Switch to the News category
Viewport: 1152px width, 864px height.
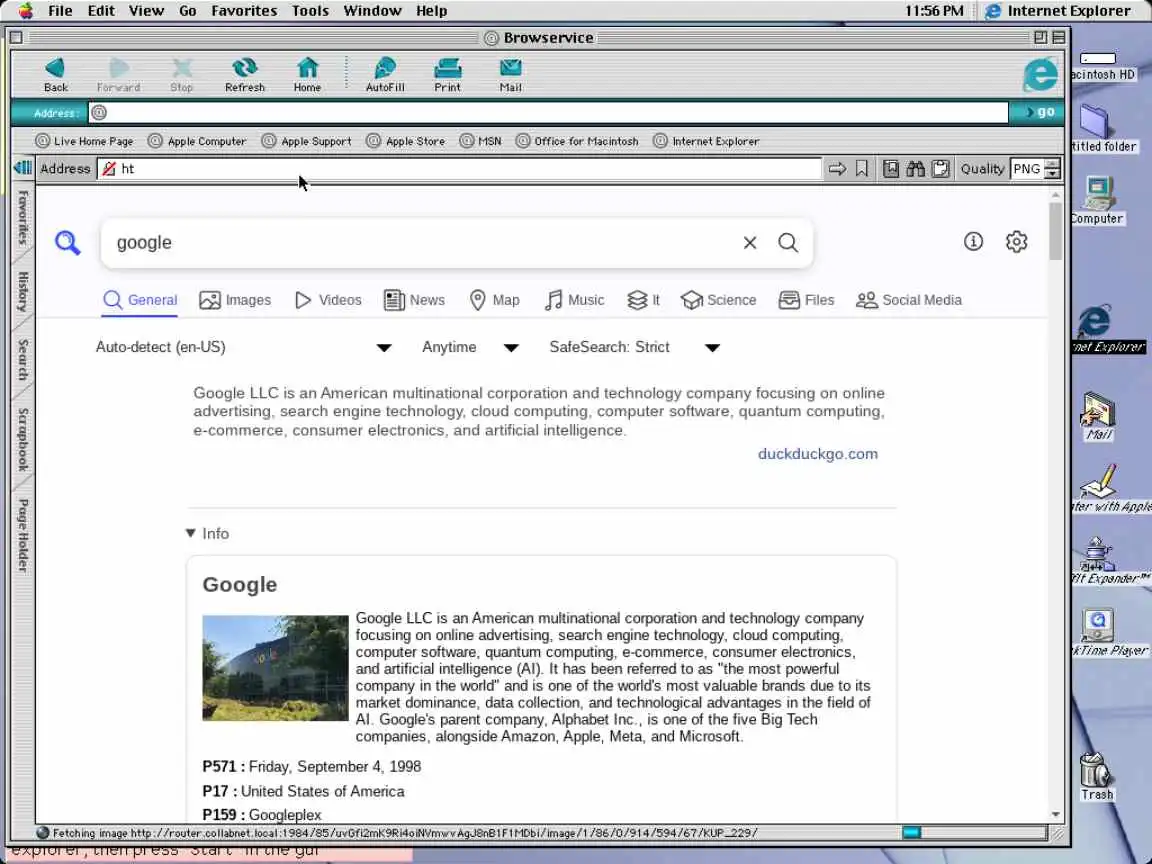coord(414,300)
